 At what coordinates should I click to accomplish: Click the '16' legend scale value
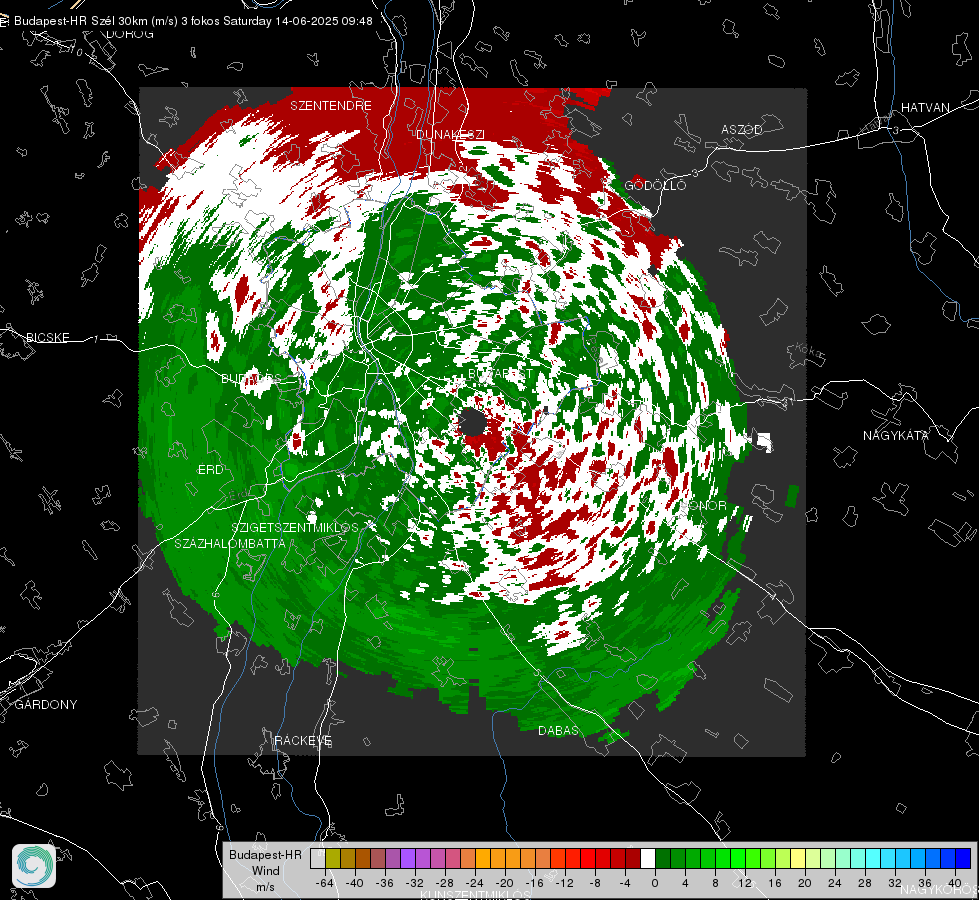[775, 883]
